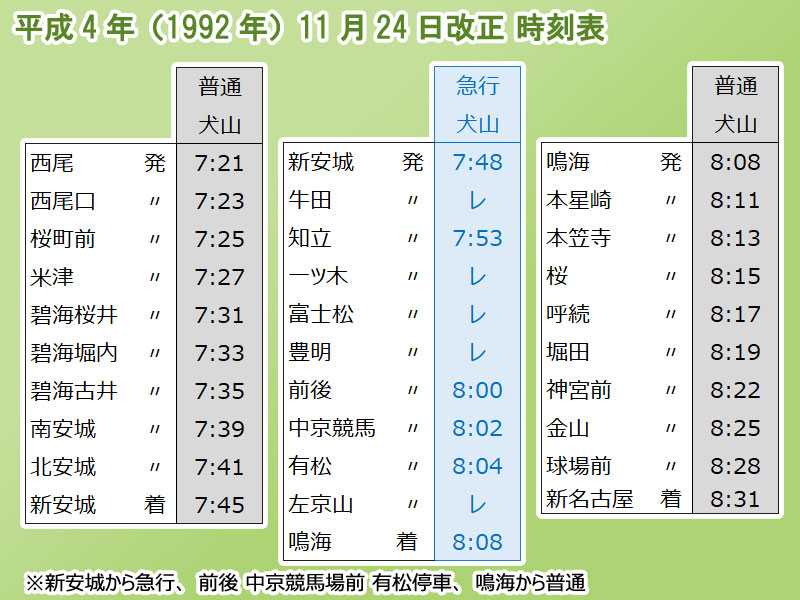This screenshot has height=600, width=800.
Task: Click the blue 急行 header label
Action: [478, 85]
